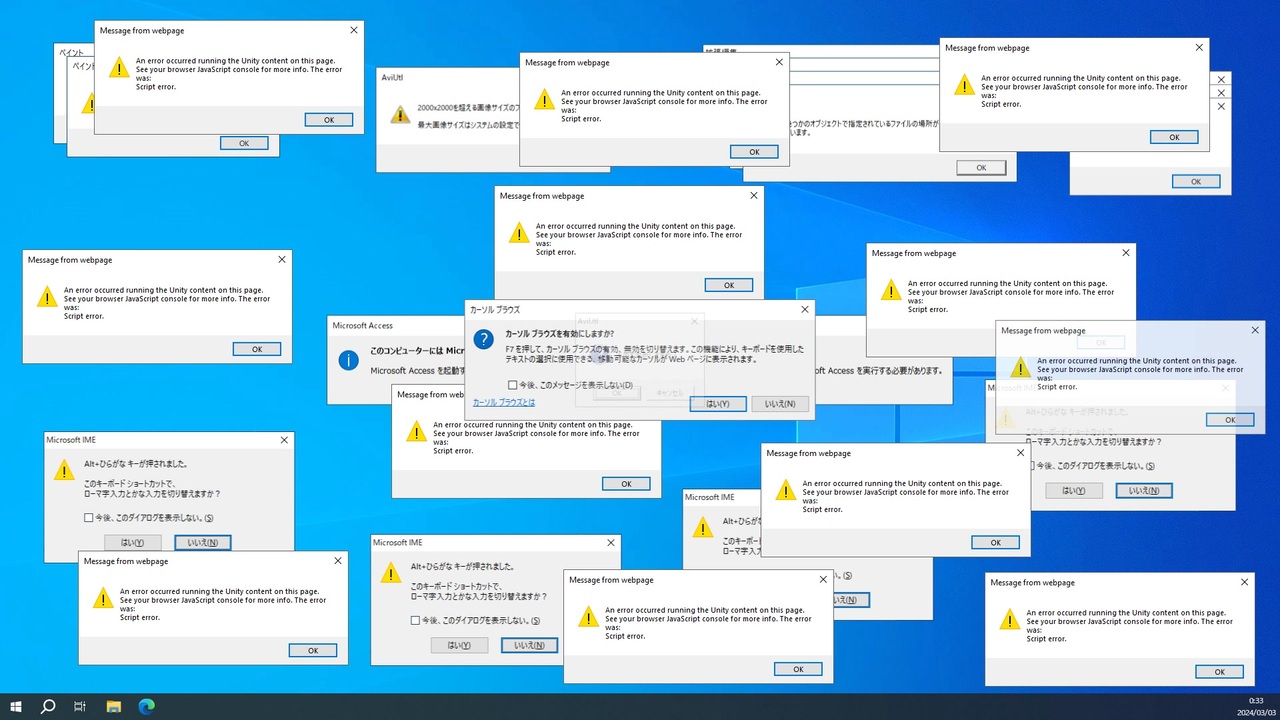This screenshot has width=1280, height=720.
Task: Open Task View from the taskbar
Action: (x=80, y=706)
